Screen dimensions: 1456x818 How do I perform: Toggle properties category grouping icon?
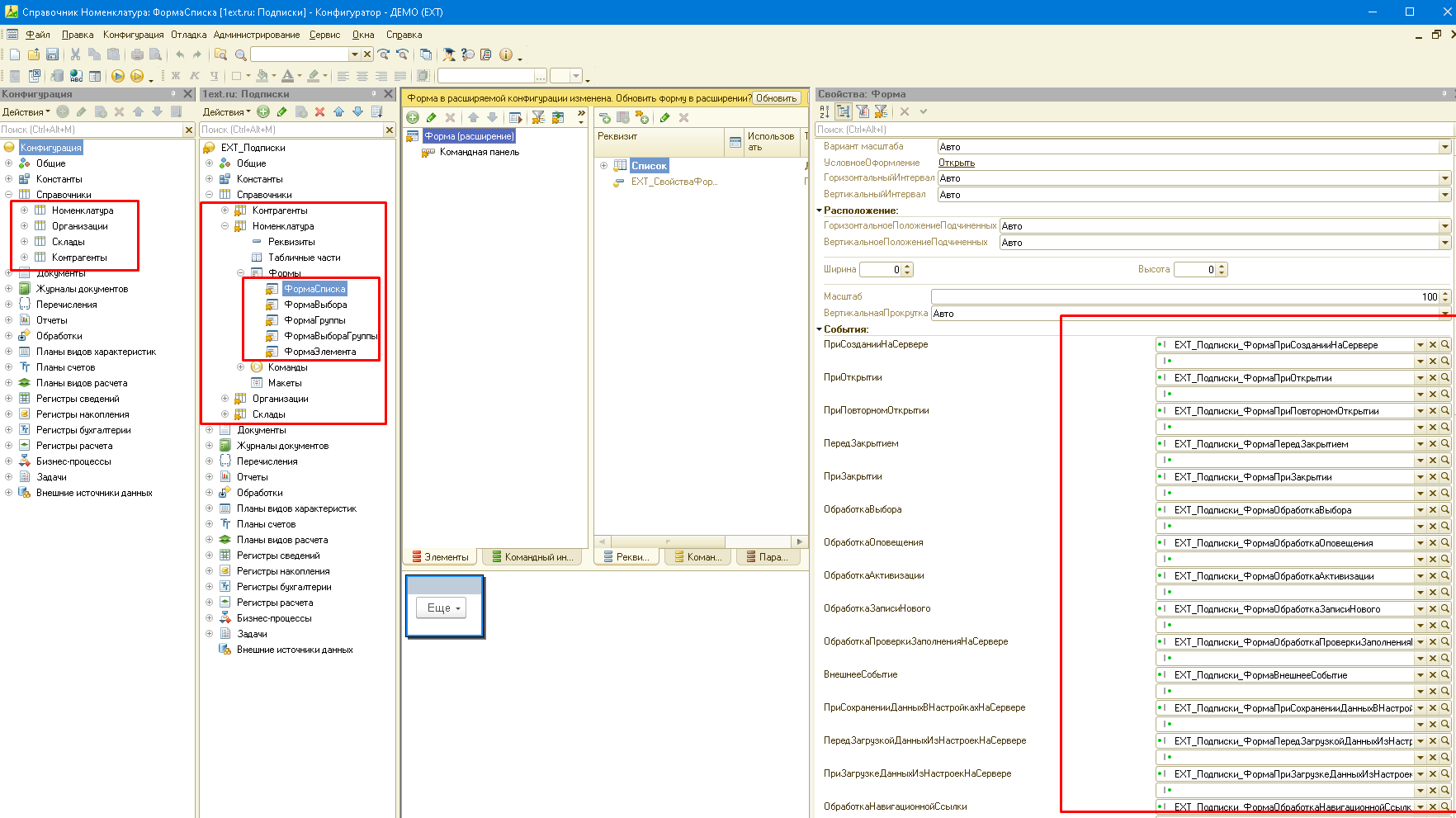844,111
